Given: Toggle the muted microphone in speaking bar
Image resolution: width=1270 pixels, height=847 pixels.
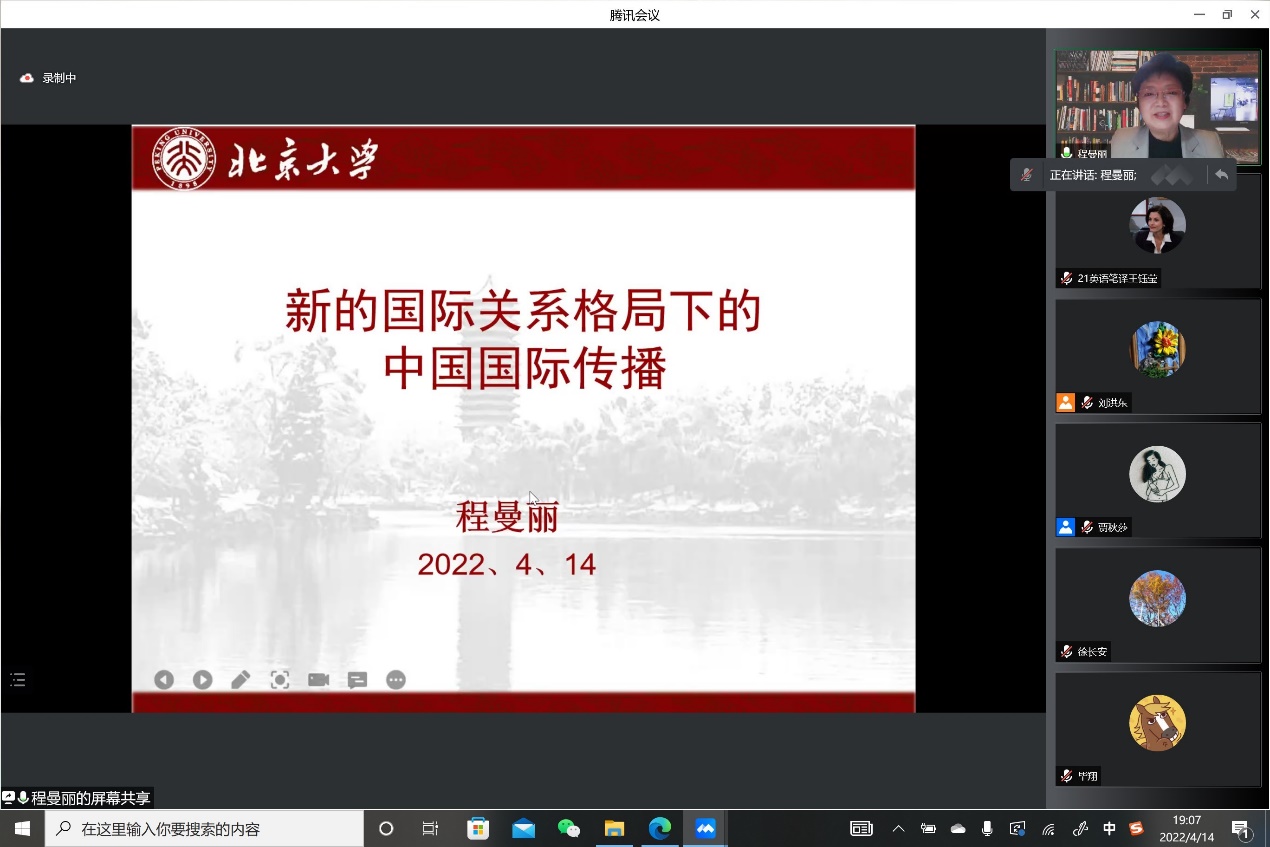Looking at the screenshot, I should point(1027,175).
